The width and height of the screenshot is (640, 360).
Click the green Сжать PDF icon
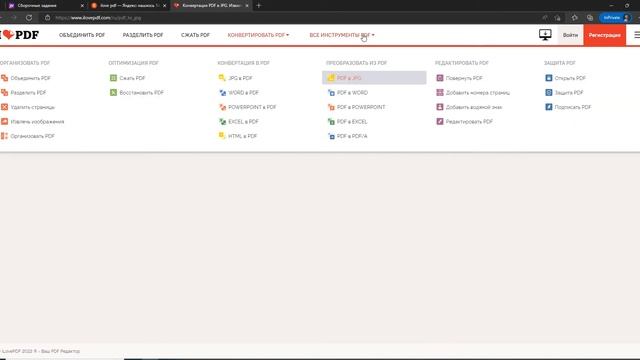(113, 78)
